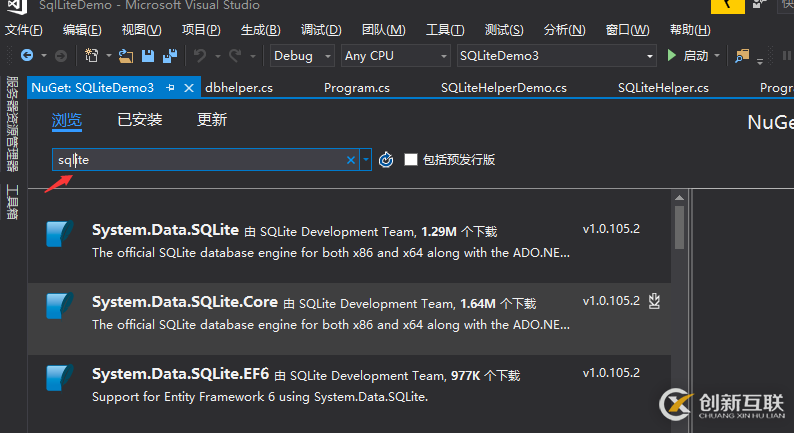Open the 文件(F) menu

(24, 30)
